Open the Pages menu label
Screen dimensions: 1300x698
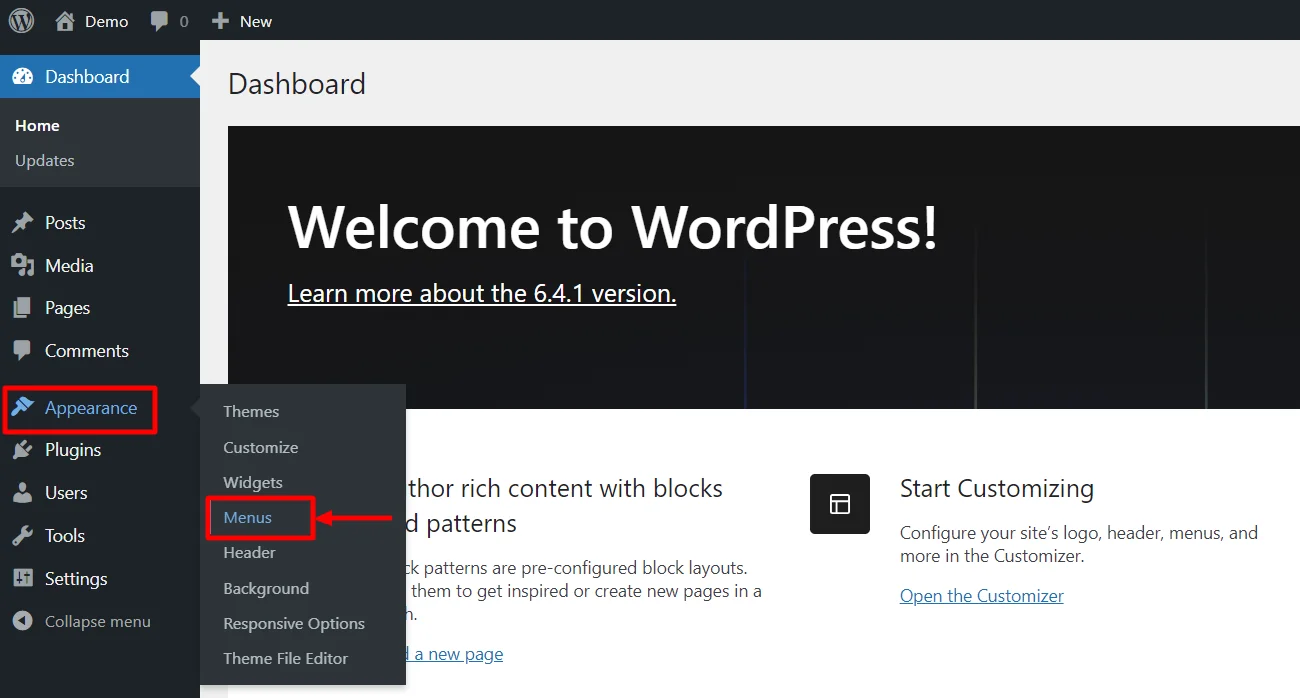[67, 308]
